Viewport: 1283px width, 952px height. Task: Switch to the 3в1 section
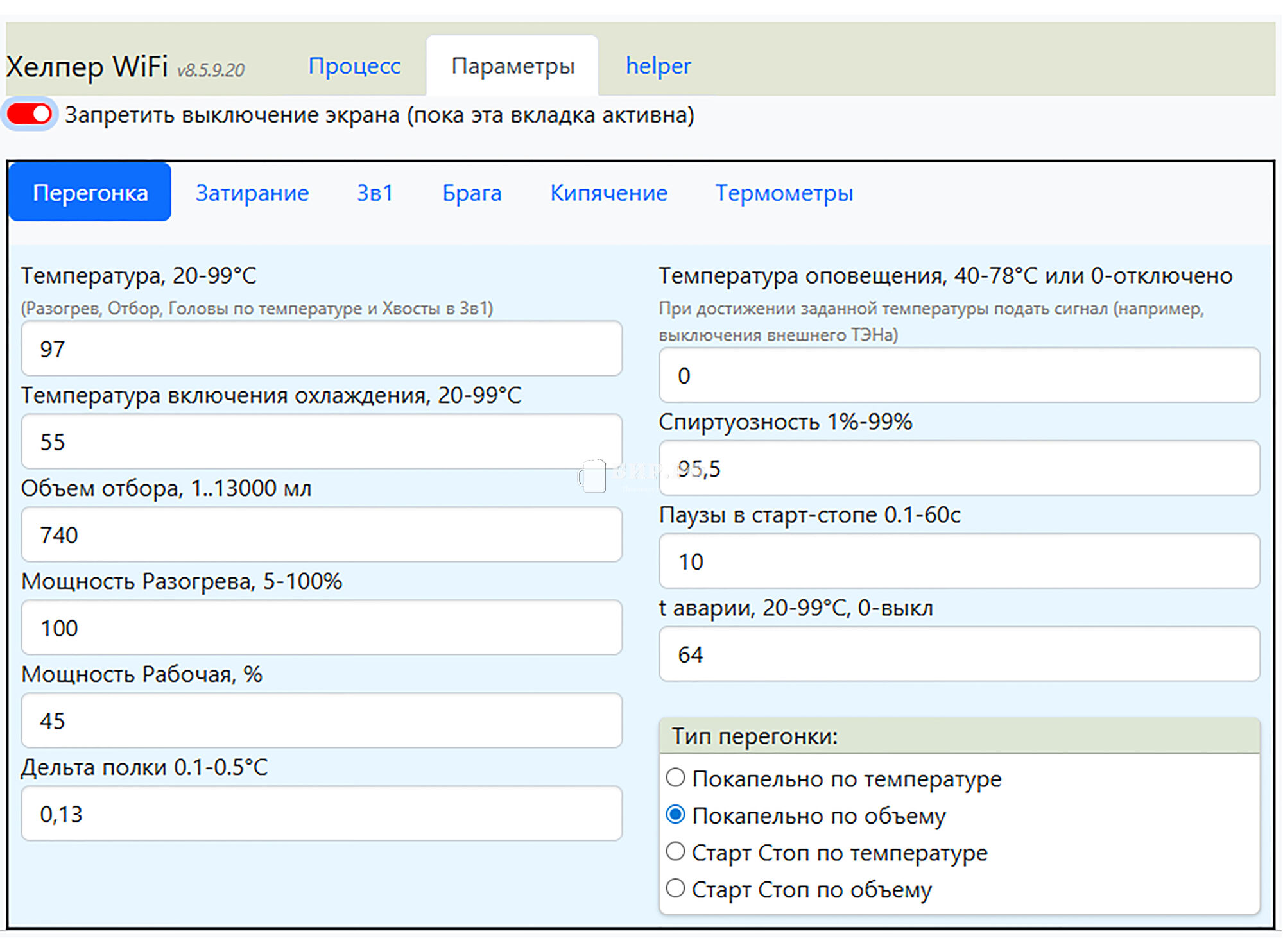(375, 192)
